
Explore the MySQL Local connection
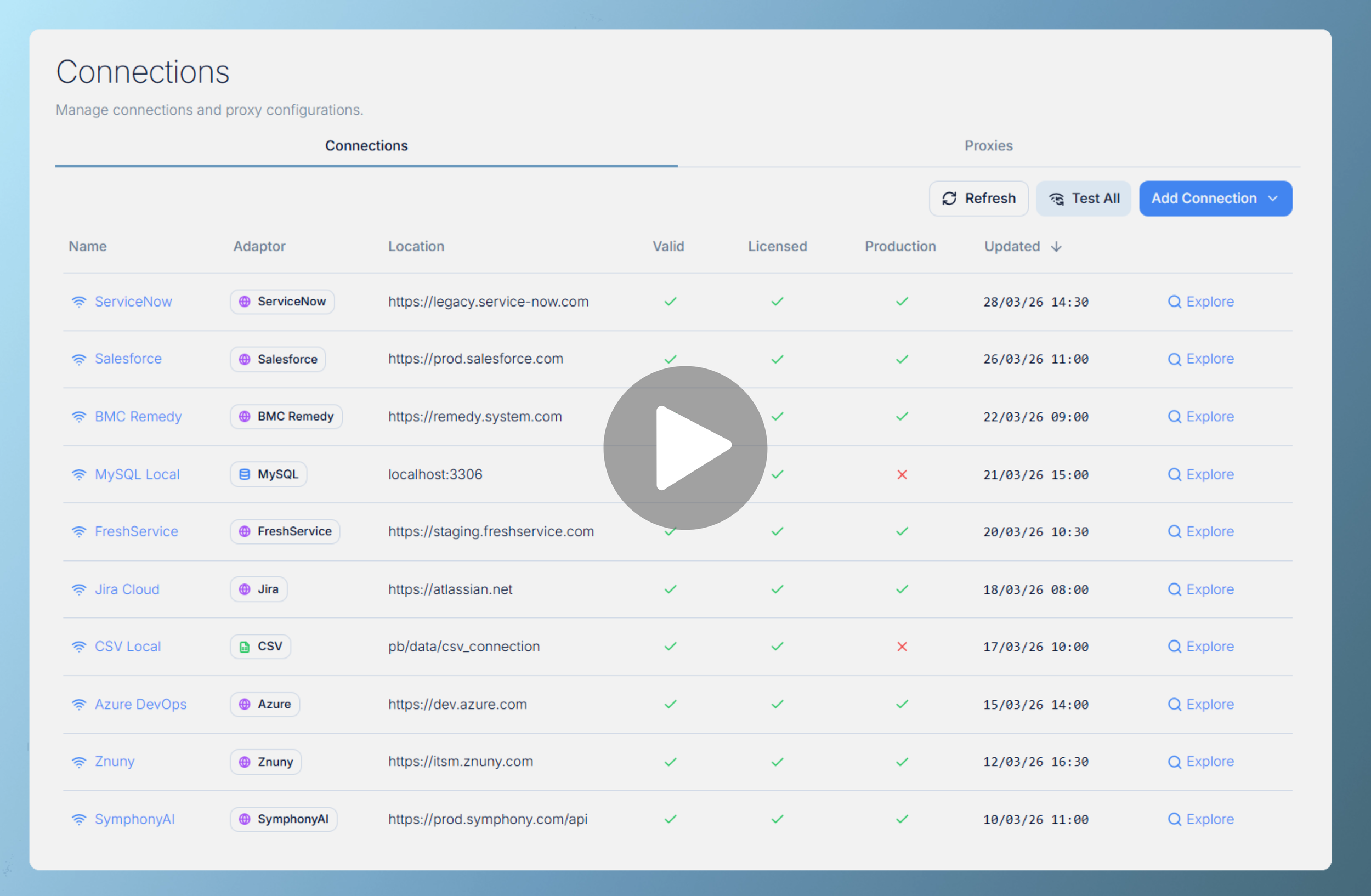coord(1200,474)
